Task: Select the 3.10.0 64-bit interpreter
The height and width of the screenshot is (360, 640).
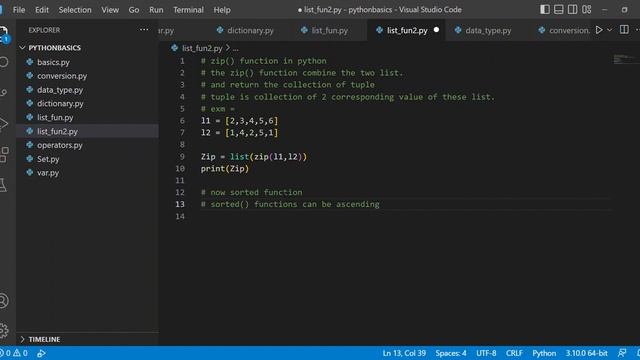Action: (x=586, y=353)
